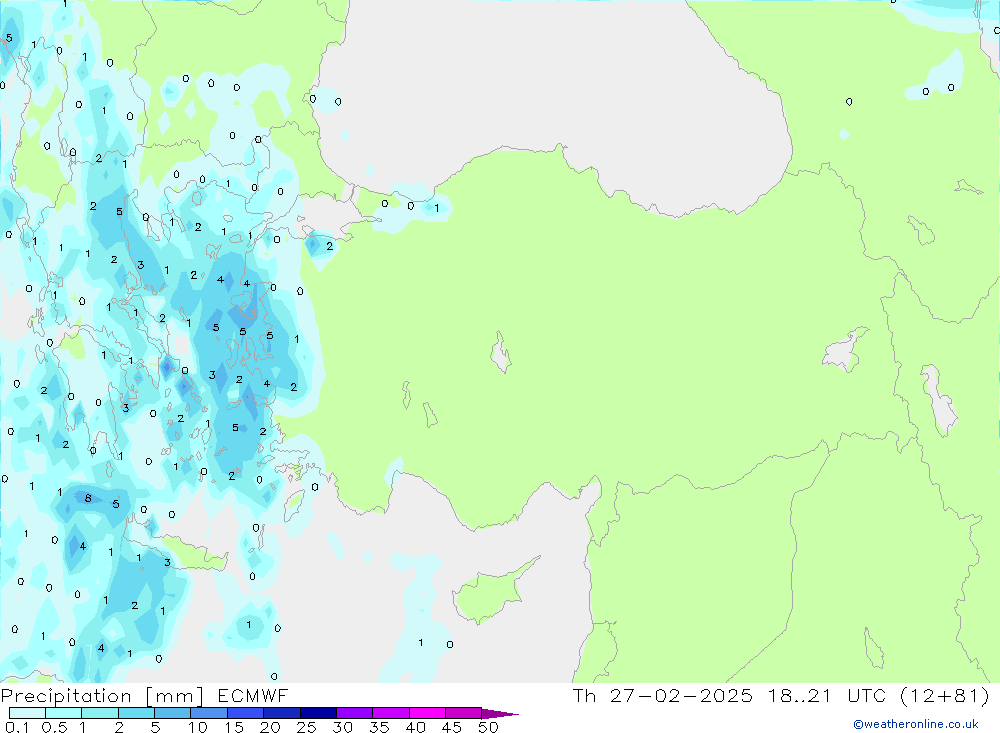Select the 5–10 mm legend swatch
Viewport: 1000px width, 733px height.
[x=172, y=713]
